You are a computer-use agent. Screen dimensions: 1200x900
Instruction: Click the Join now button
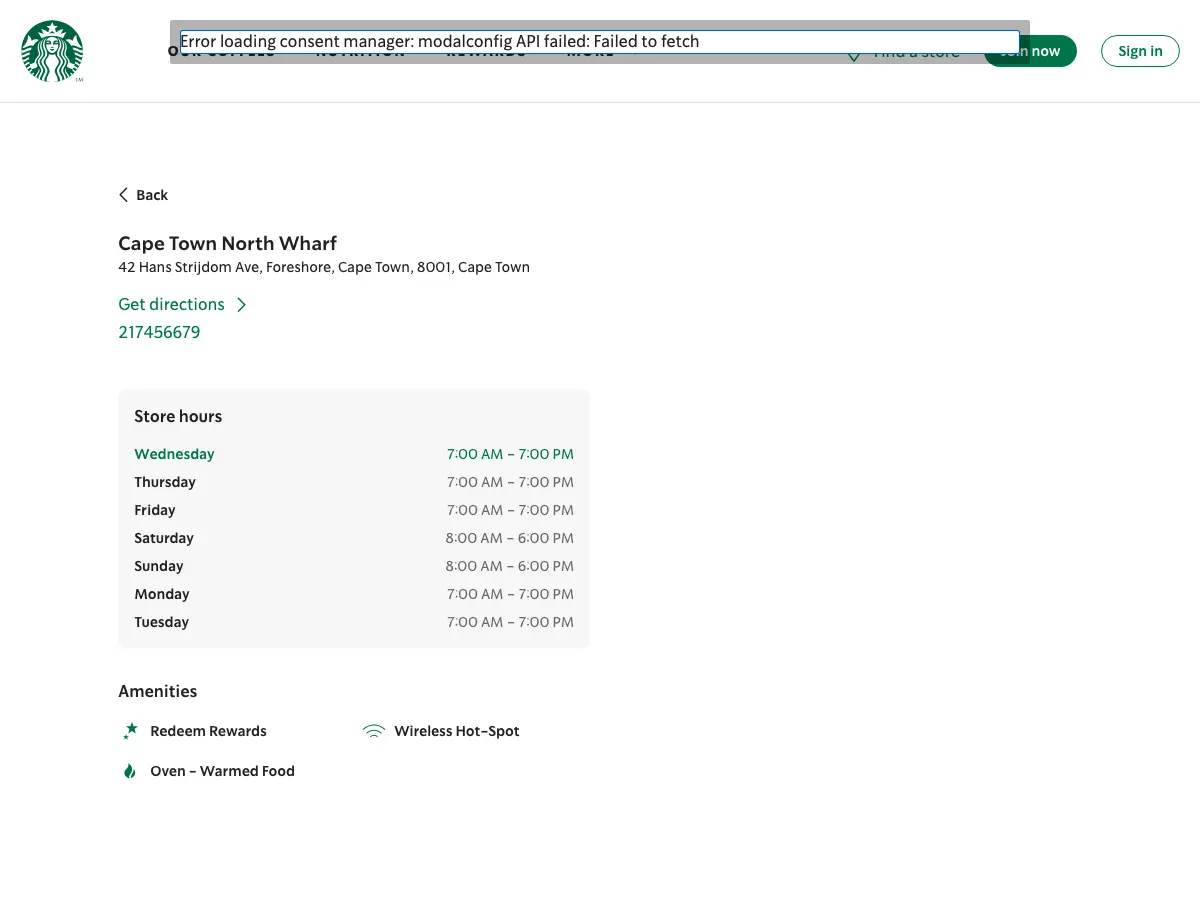(1030, 51)
